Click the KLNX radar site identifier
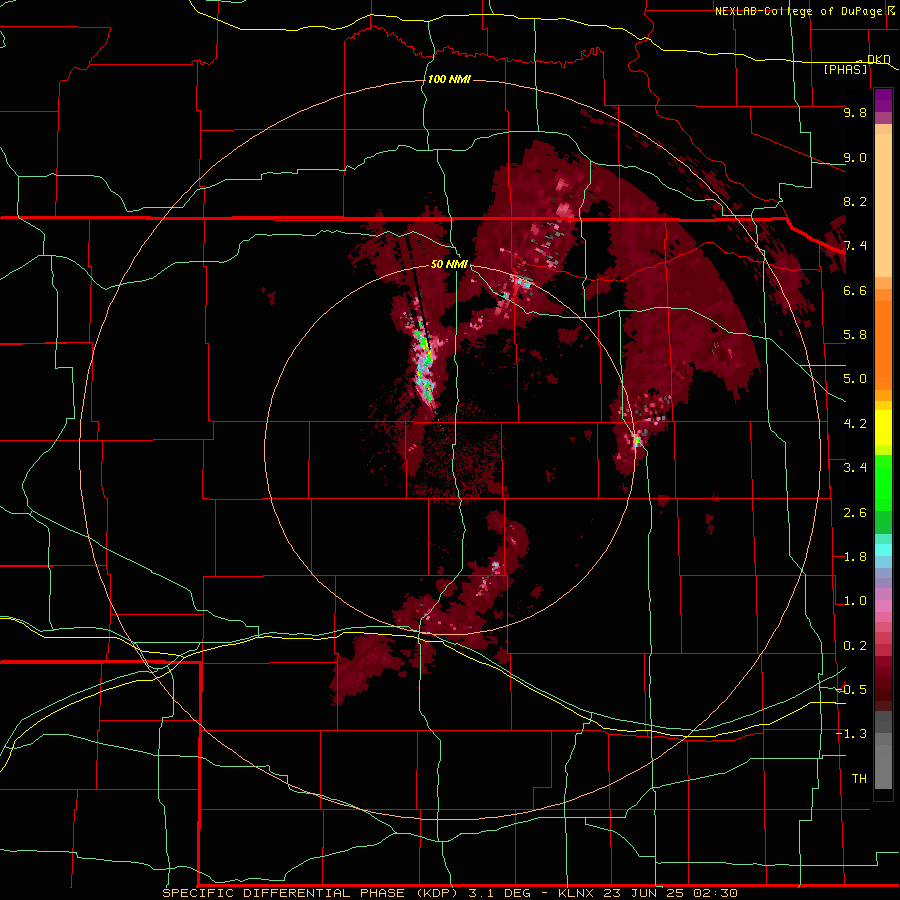 pos(576,893)
